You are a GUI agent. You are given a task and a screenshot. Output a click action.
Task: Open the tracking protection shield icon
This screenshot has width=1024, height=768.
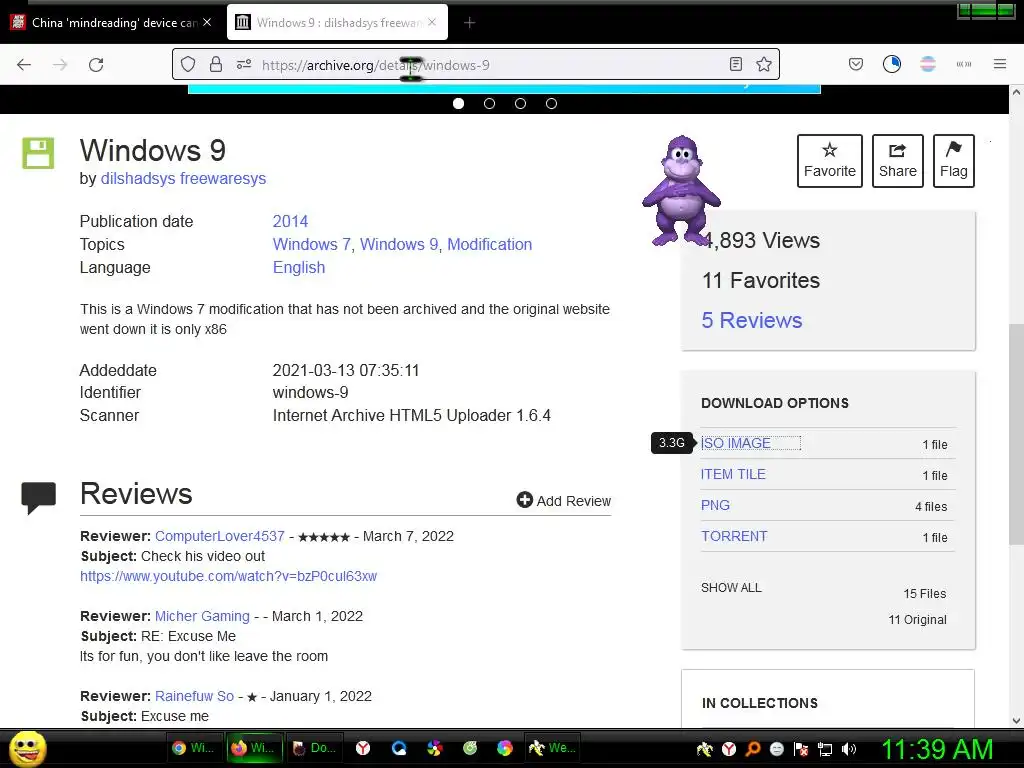click(188, 64)
